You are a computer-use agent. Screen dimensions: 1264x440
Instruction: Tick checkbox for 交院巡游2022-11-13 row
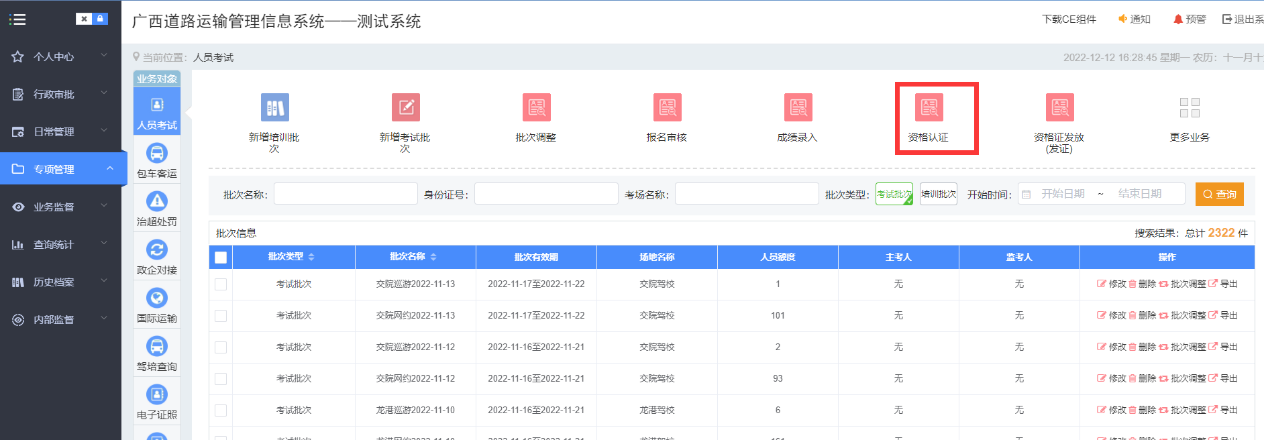pyautogui.click(x=221, y=284)
